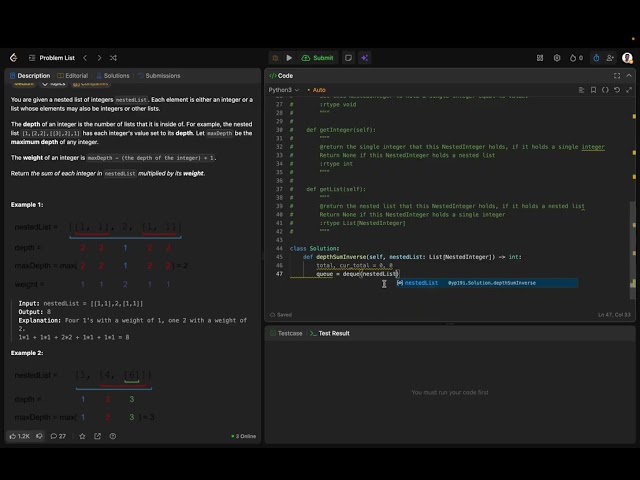Open the layout grid icon
Image resolution: width=640 pixels, height=480 pixels.
point(540,58)
